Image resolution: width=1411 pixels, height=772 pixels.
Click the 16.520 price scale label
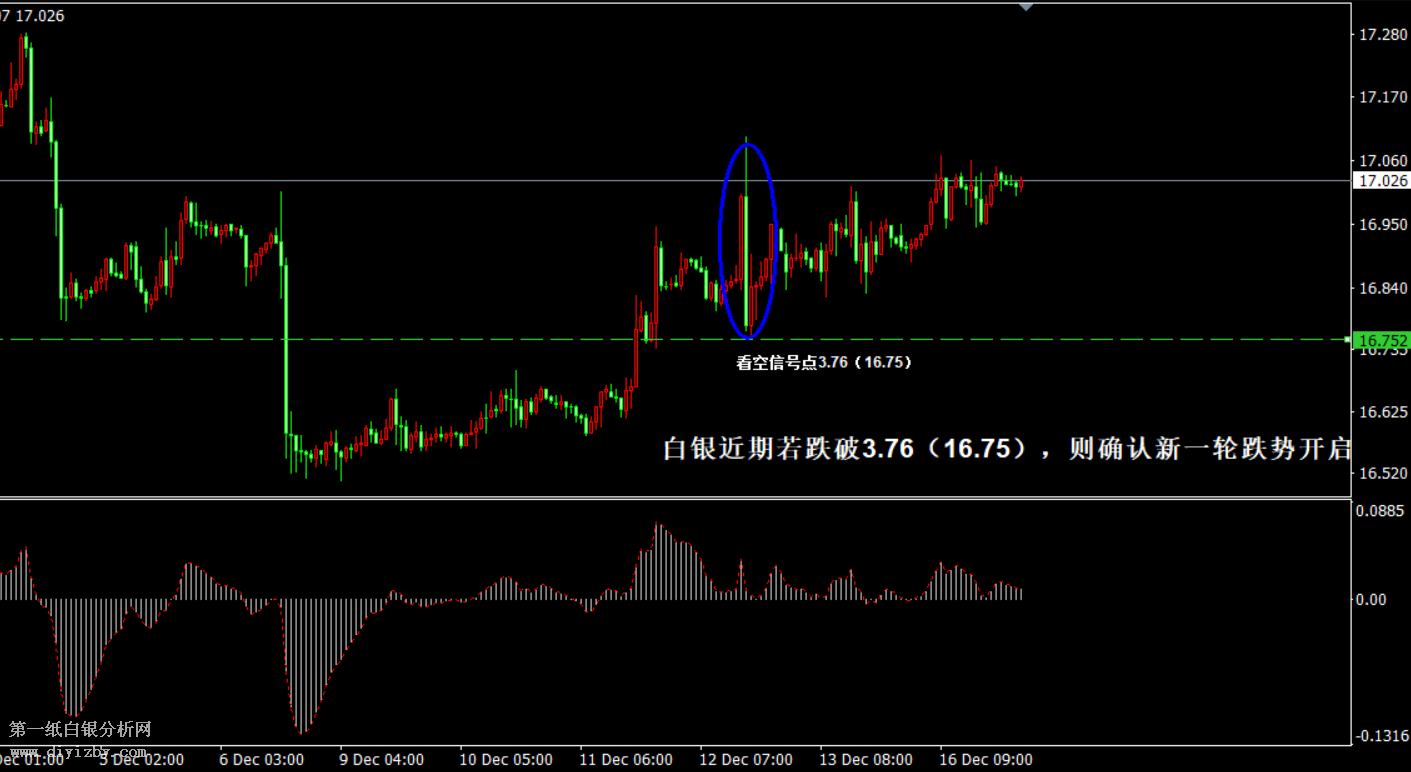(1380, 473)
